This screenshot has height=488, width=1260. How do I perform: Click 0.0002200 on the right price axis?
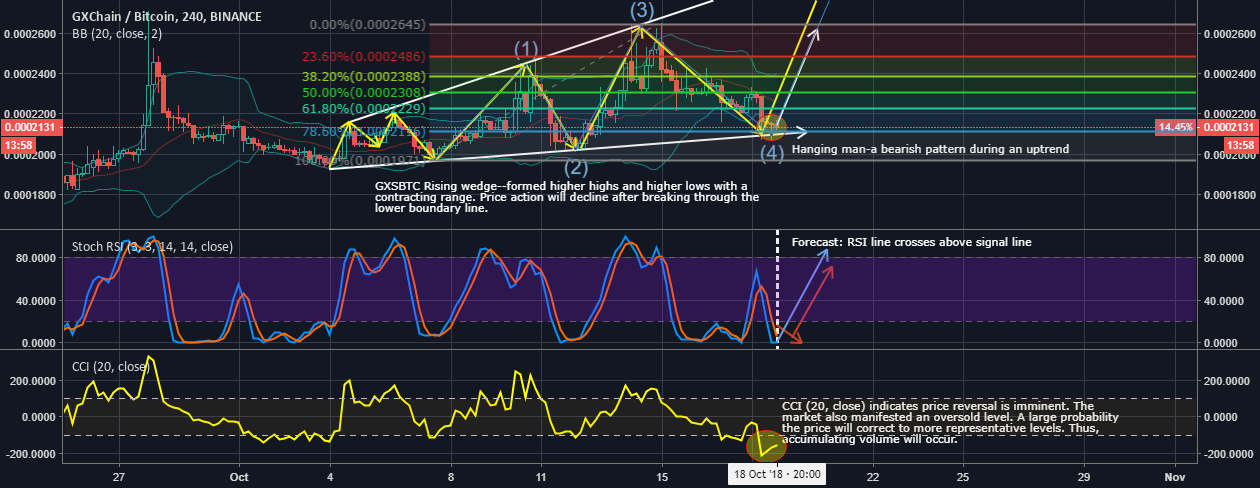(1229, 114)
